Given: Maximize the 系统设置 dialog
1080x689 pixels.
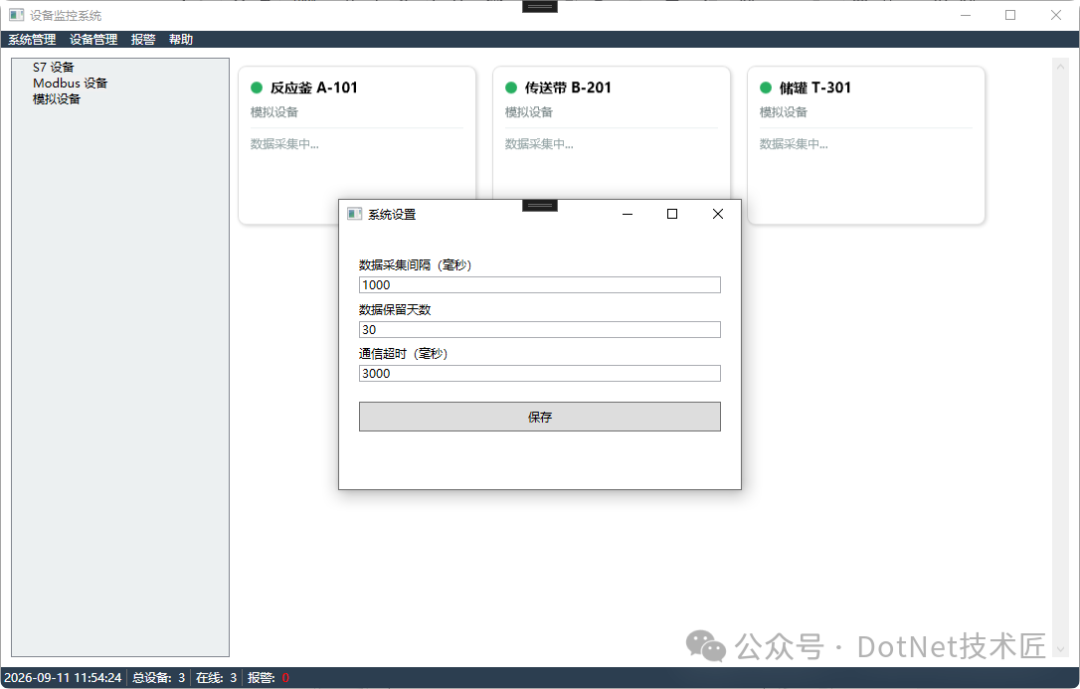Looking at the screenshot, I should pyautogui.click(x=672, y=214).
